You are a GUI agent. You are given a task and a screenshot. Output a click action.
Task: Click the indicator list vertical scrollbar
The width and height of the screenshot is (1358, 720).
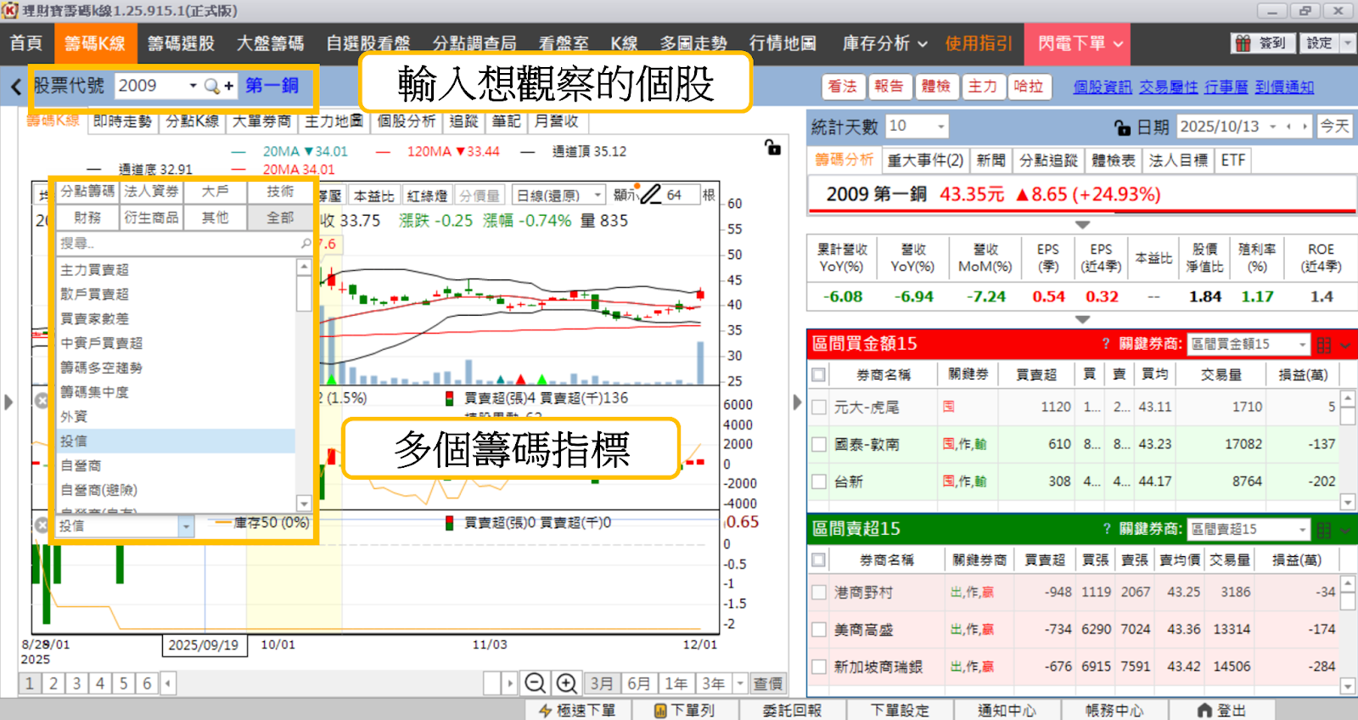(x=304, y=385)
